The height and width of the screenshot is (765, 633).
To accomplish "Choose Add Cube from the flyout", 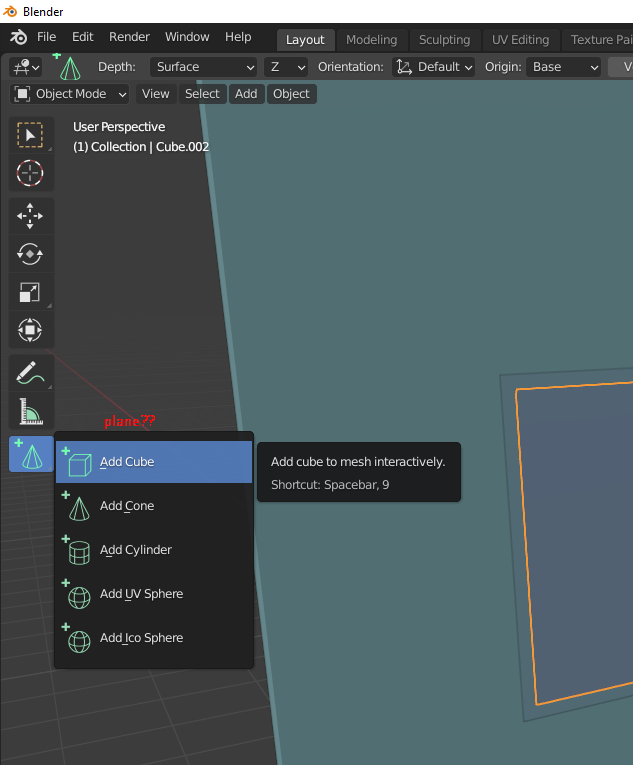I will pos(154,462).
